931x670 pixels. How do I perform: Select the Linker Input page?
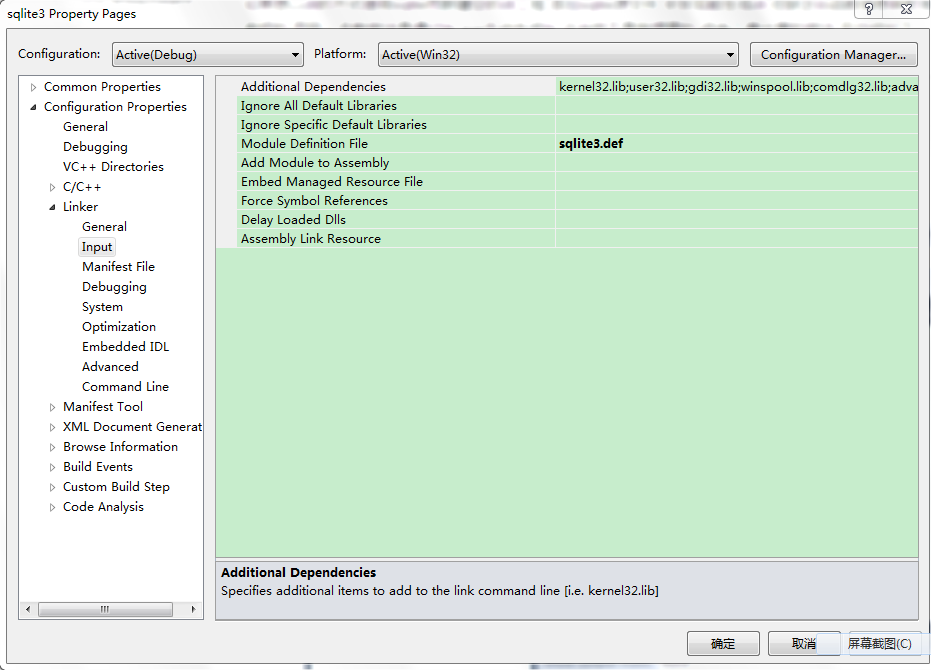97,246
